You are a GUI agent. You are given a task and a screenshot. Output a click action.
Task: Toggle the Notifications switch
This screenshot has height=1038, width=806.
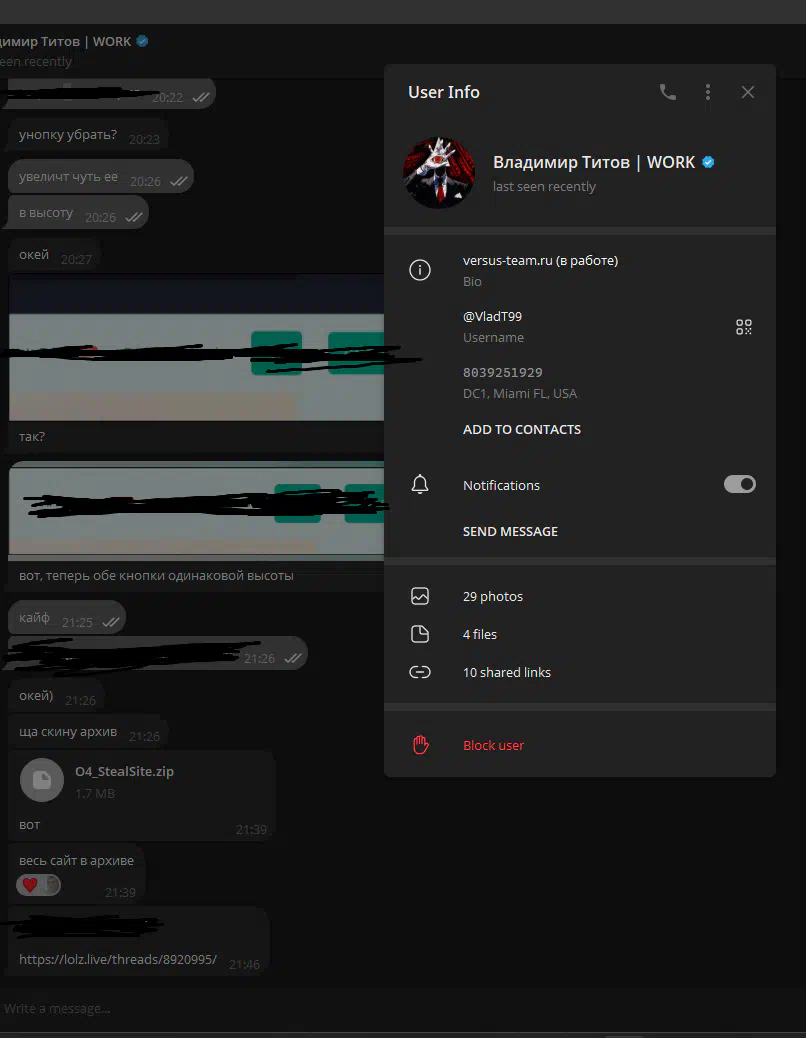[x=739, y=484]
